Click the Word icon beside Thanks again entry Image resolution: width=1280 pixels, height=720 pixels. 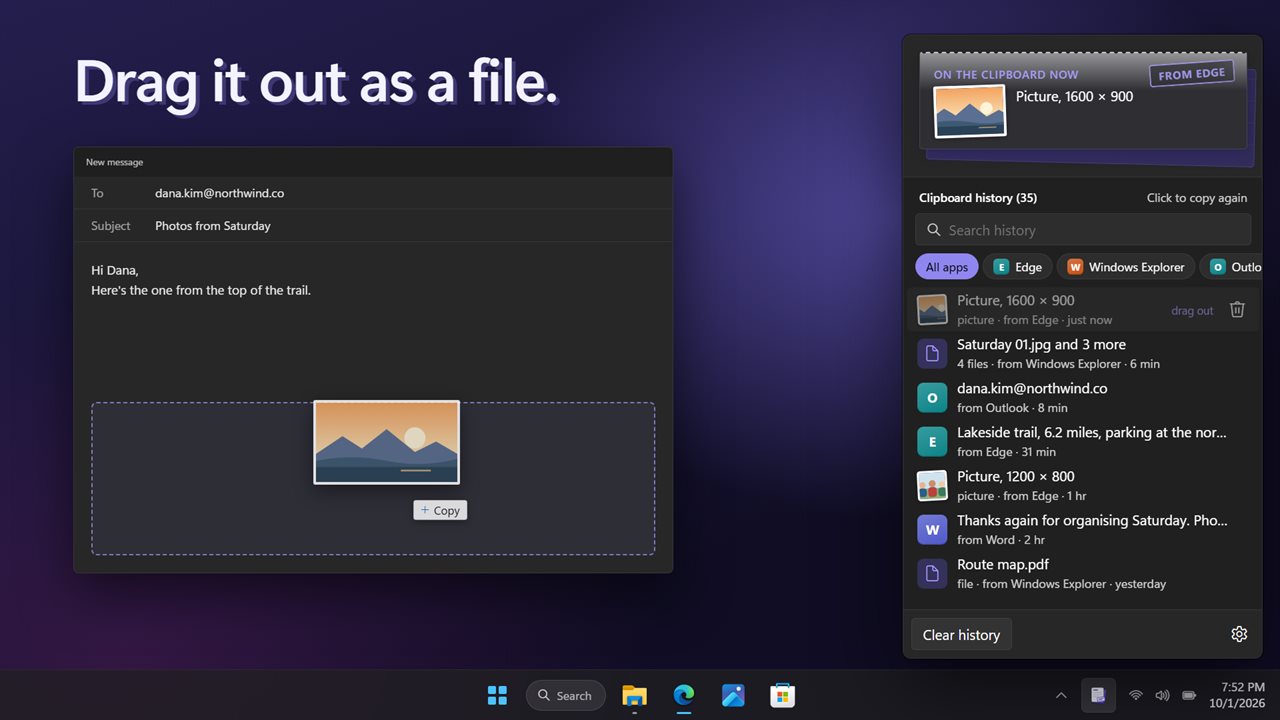(x=932, y=530)
